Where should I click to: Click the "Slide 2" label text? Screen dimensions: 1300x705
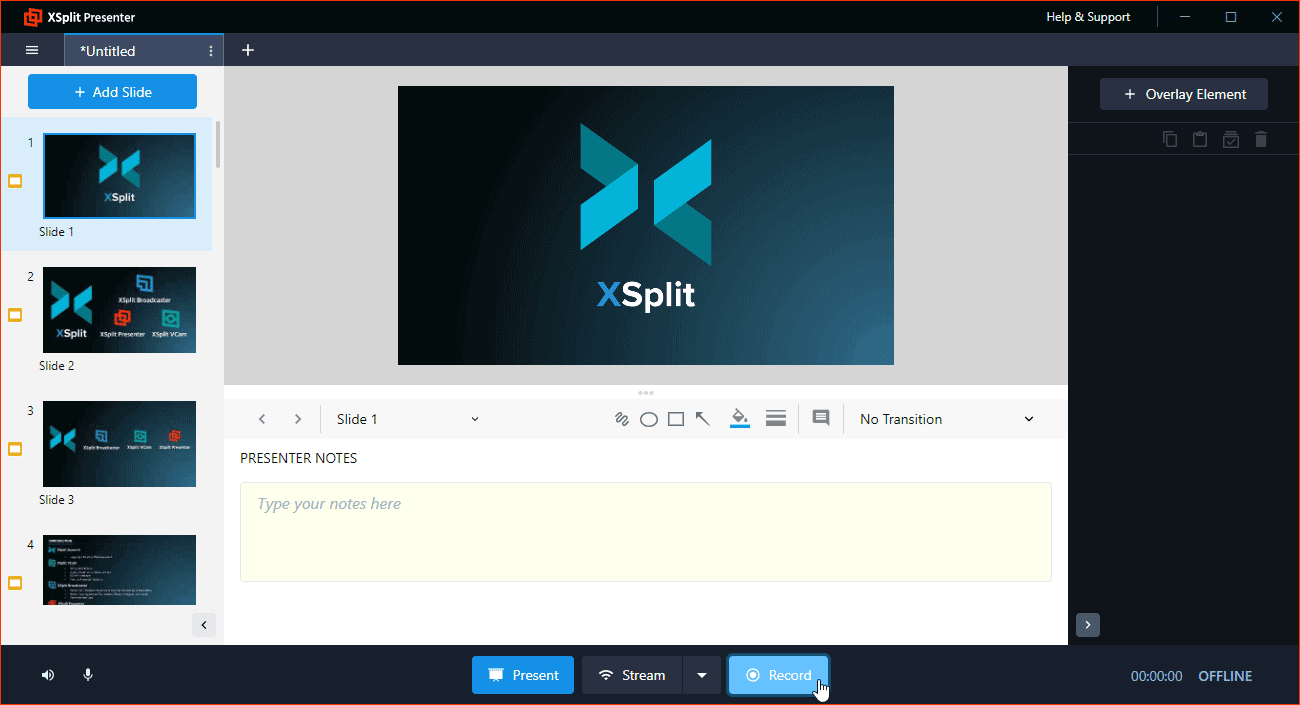tap(57, 366)
